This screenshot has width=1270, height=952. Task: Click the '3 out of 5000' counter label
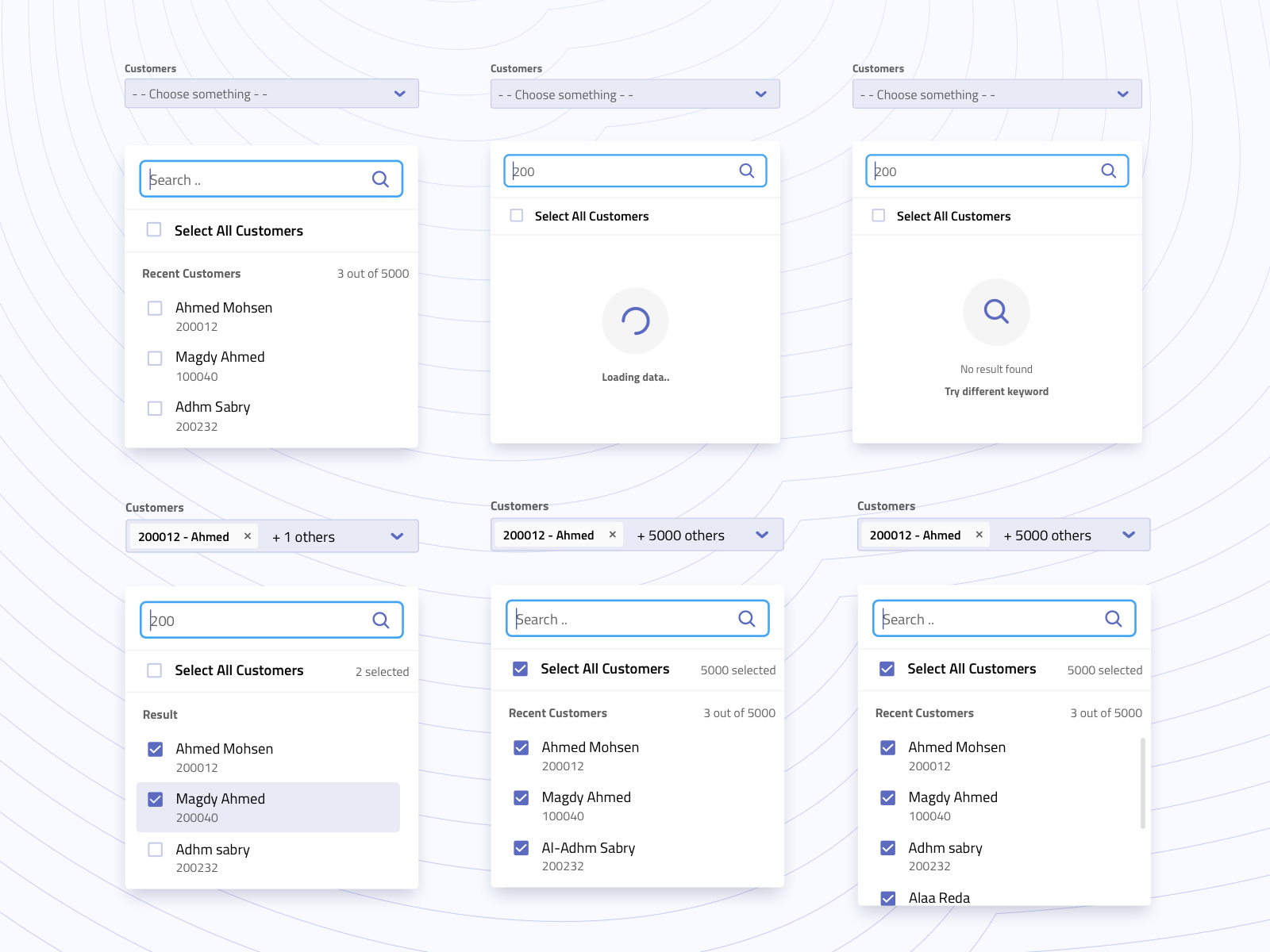372,273
